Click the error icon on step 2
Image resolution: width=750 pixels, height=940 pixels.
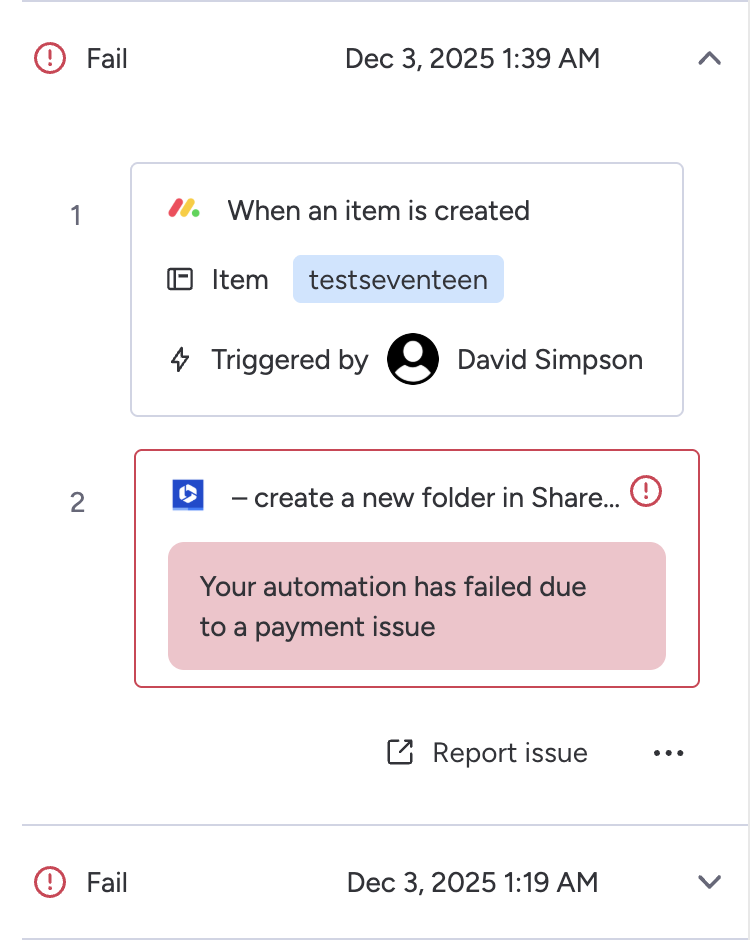point(647,491)
